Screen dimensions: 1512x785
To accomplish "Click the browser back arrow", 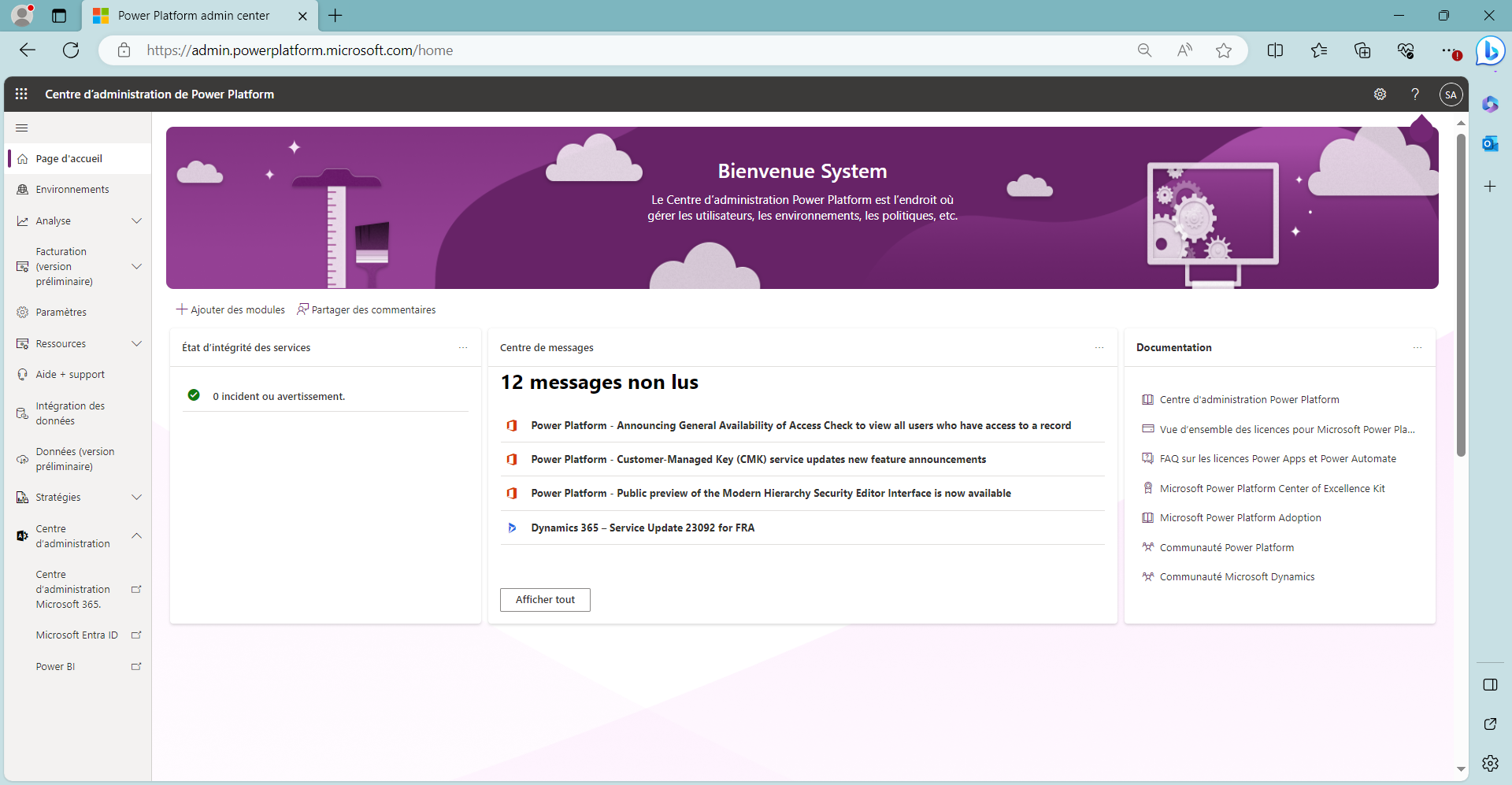I will 28,50.
